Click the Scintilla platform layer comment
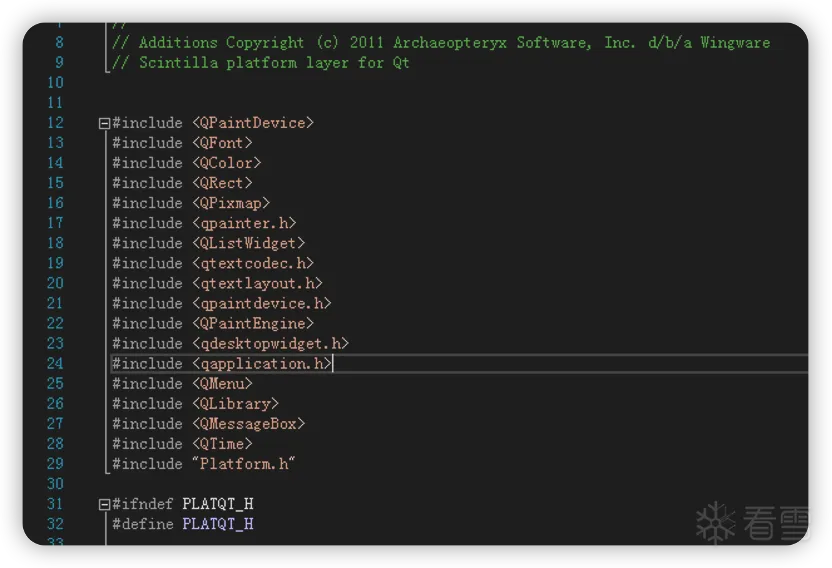832x568 pixels. 260,63
